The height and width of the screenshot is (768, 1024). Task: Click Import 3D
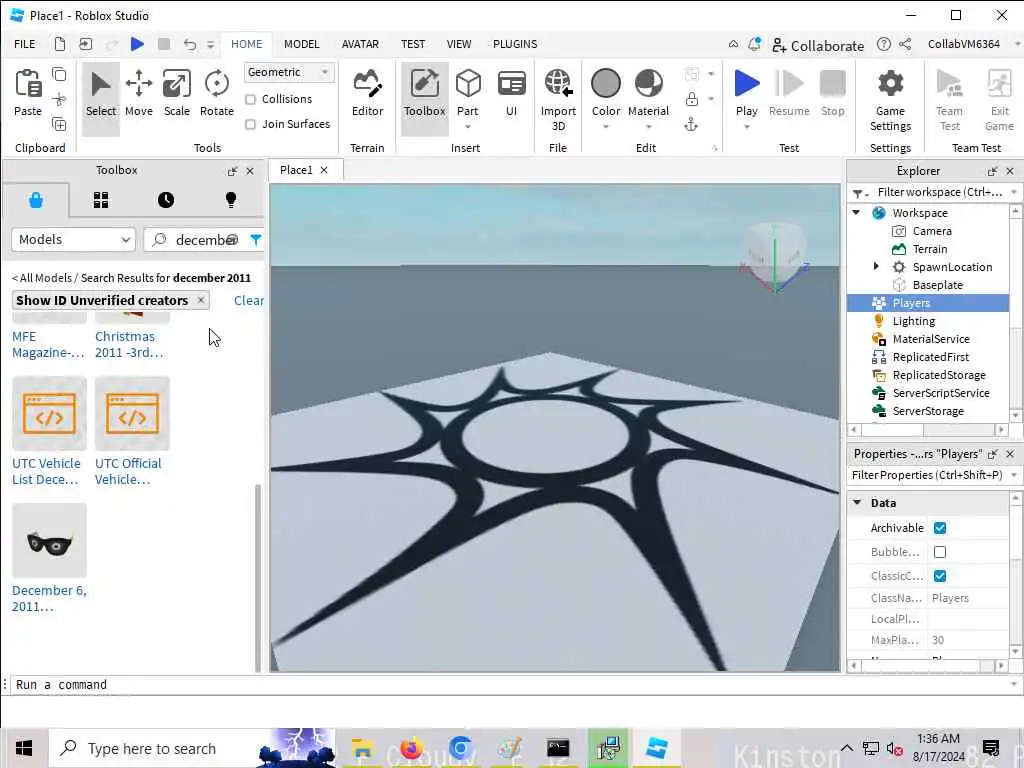(x=558, y=100)
